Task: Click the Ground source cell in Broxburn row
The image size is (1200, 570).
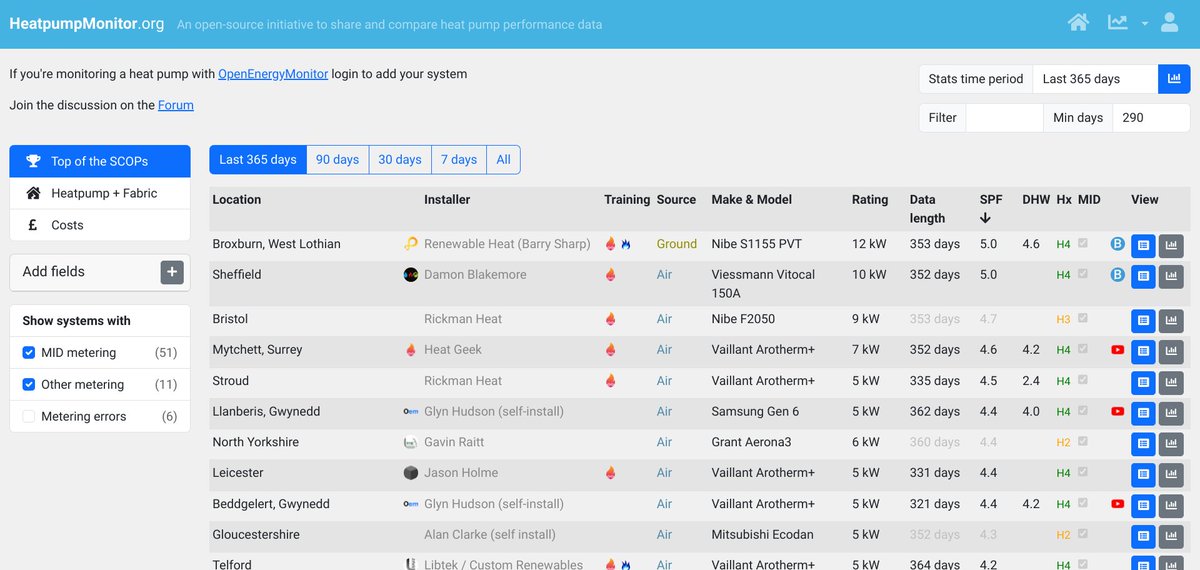Action: coord(677,244)
